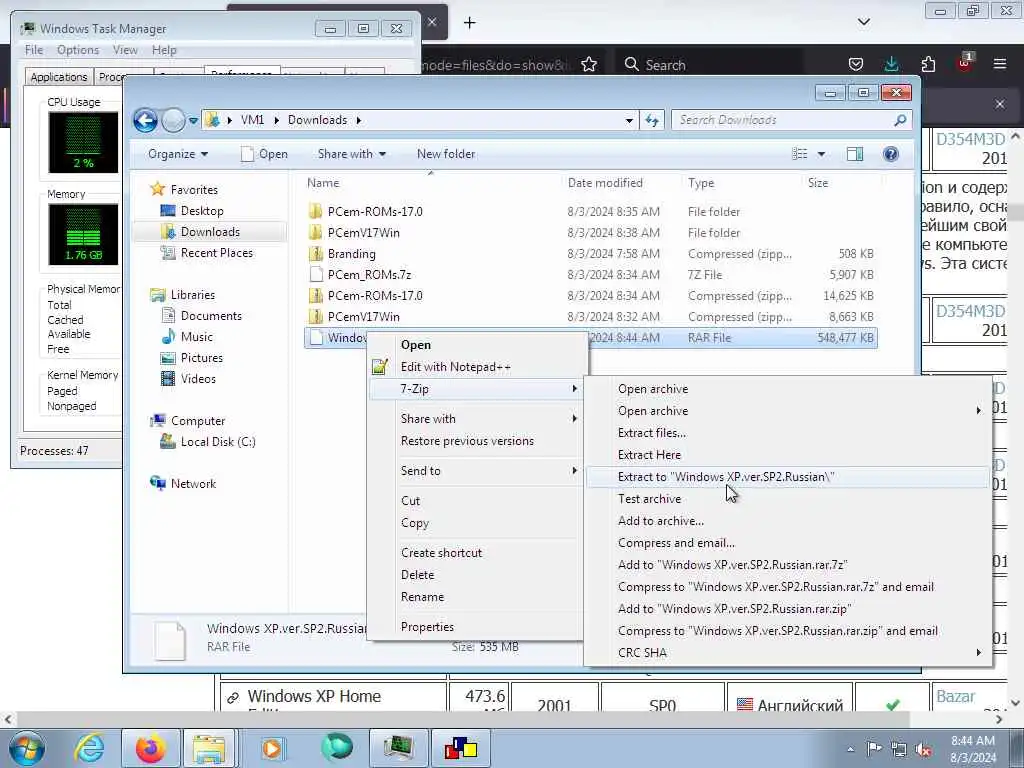
Task: Click the Explorer back arrow button
Action: pos(145,120)
